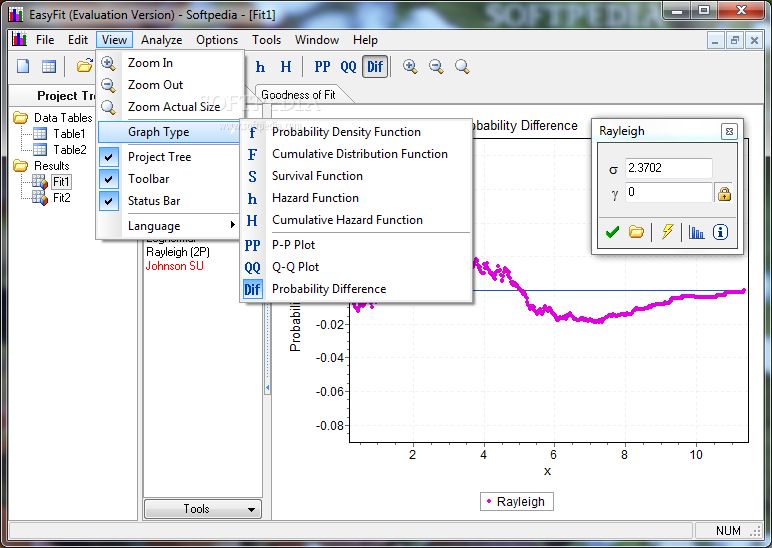Image resolution: width=772 pixels, height=548 pixels.
Task: Click the gamma parameter input field
Action: point(669,192)
